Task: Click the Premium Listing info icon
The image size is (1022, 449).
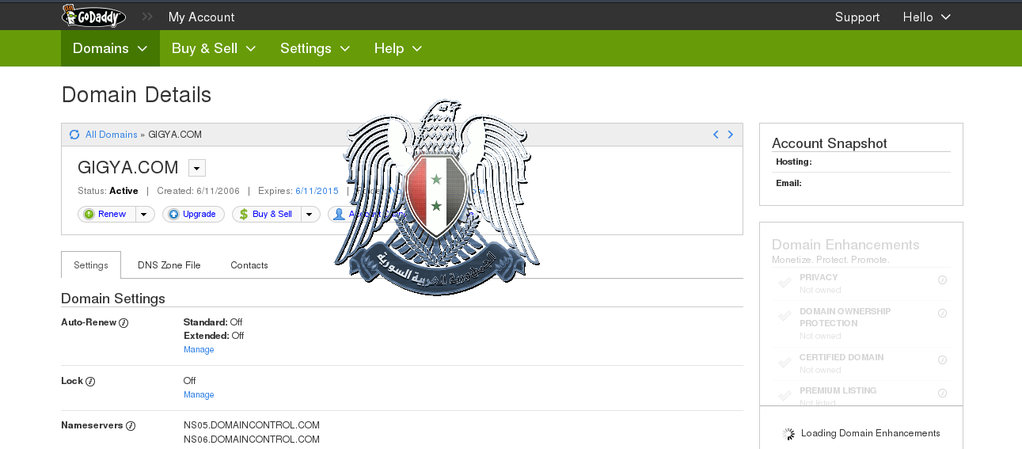Action: 942,393
